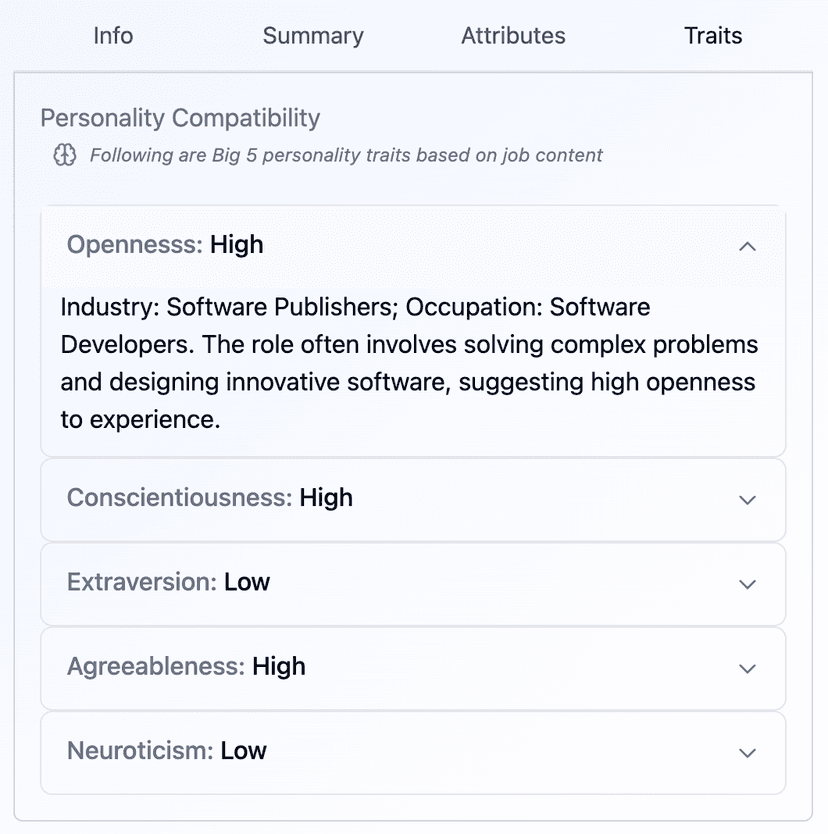The width and height of the screenshot is (828, 834).
Task: Open the Summary tab
Action: click(x=313, y=36)
